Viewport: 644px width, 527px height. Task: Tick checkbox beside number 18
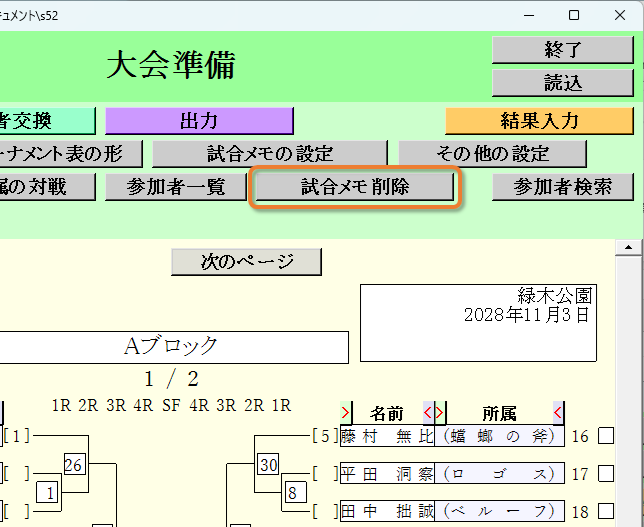coord(606,511)
